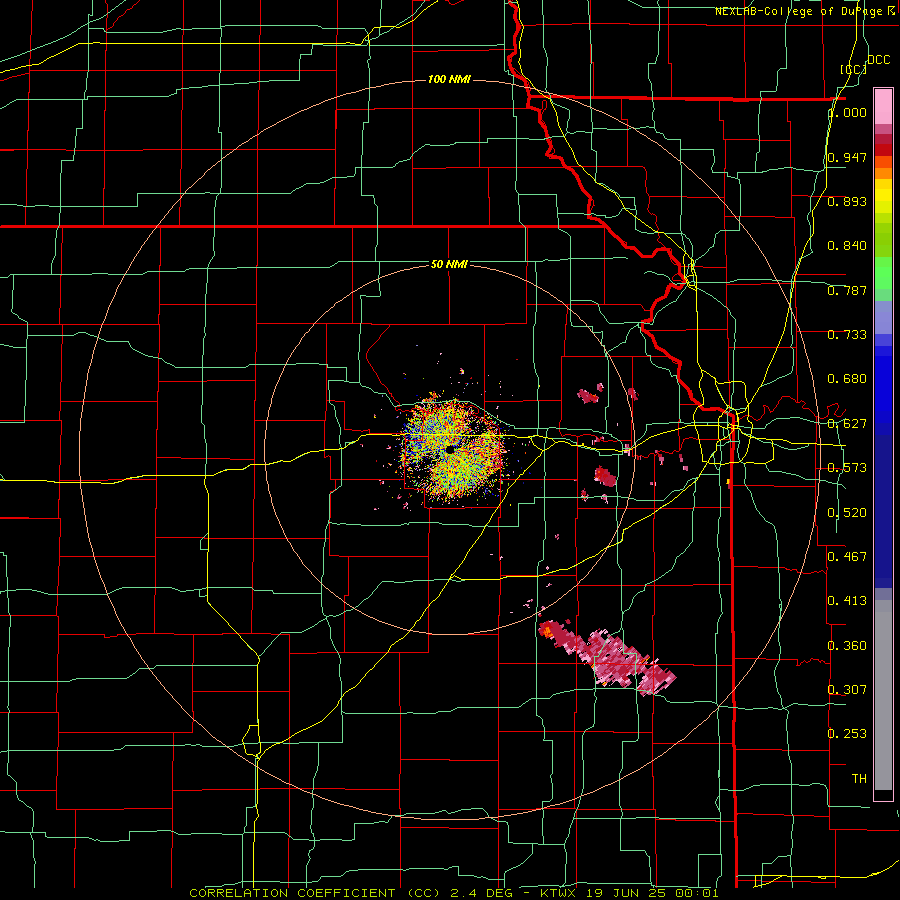Select the 0.360 legend value

tap(847, 646)
